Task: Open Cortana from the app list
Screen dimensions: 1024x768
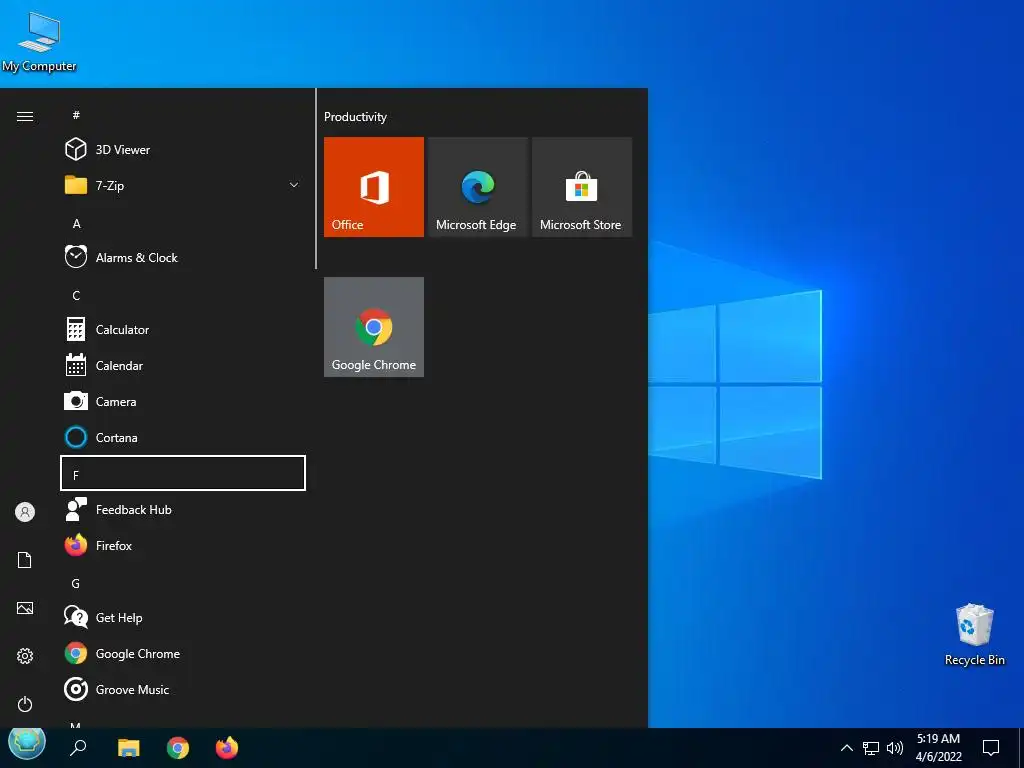Action: [183, 438]
